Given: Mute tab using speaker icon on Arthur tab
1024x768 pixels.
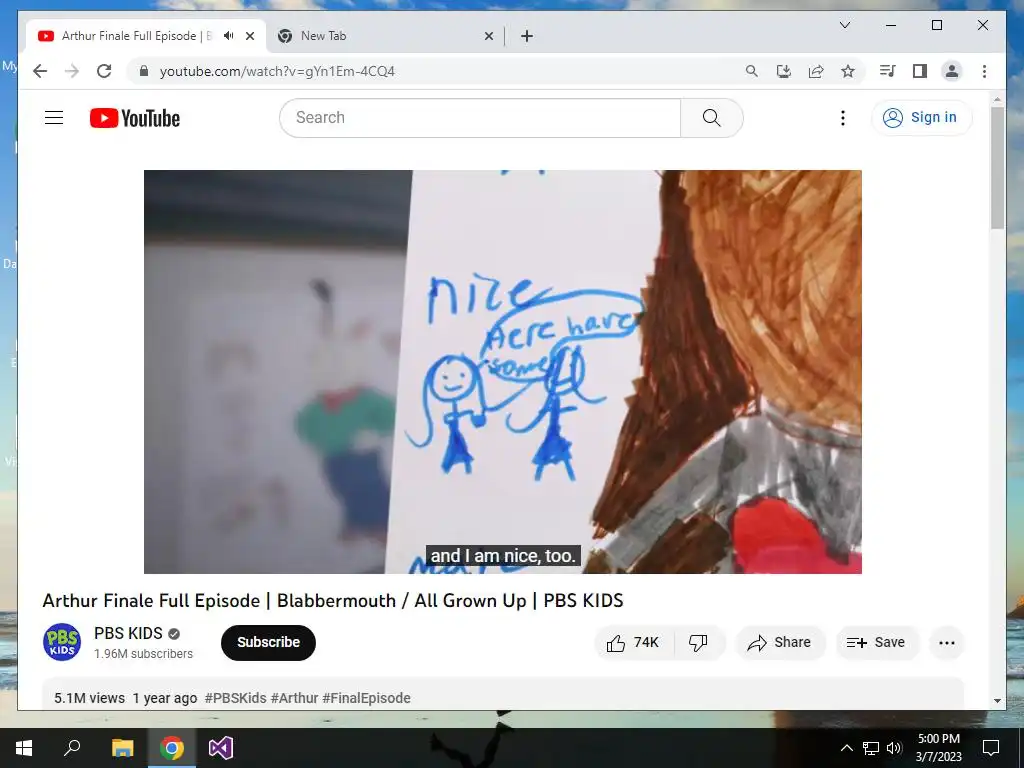Looking at the screenshot, I should pyautogui.click(x=229, y=36).
